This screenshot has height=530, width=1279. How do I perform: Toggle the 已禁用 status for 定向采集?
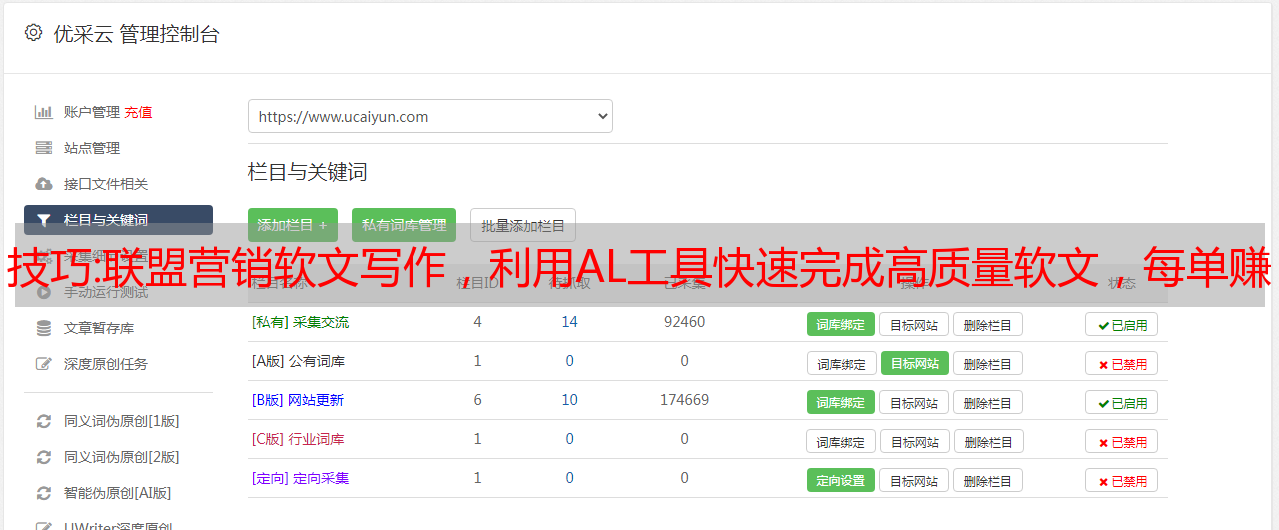click(1122, 480)
